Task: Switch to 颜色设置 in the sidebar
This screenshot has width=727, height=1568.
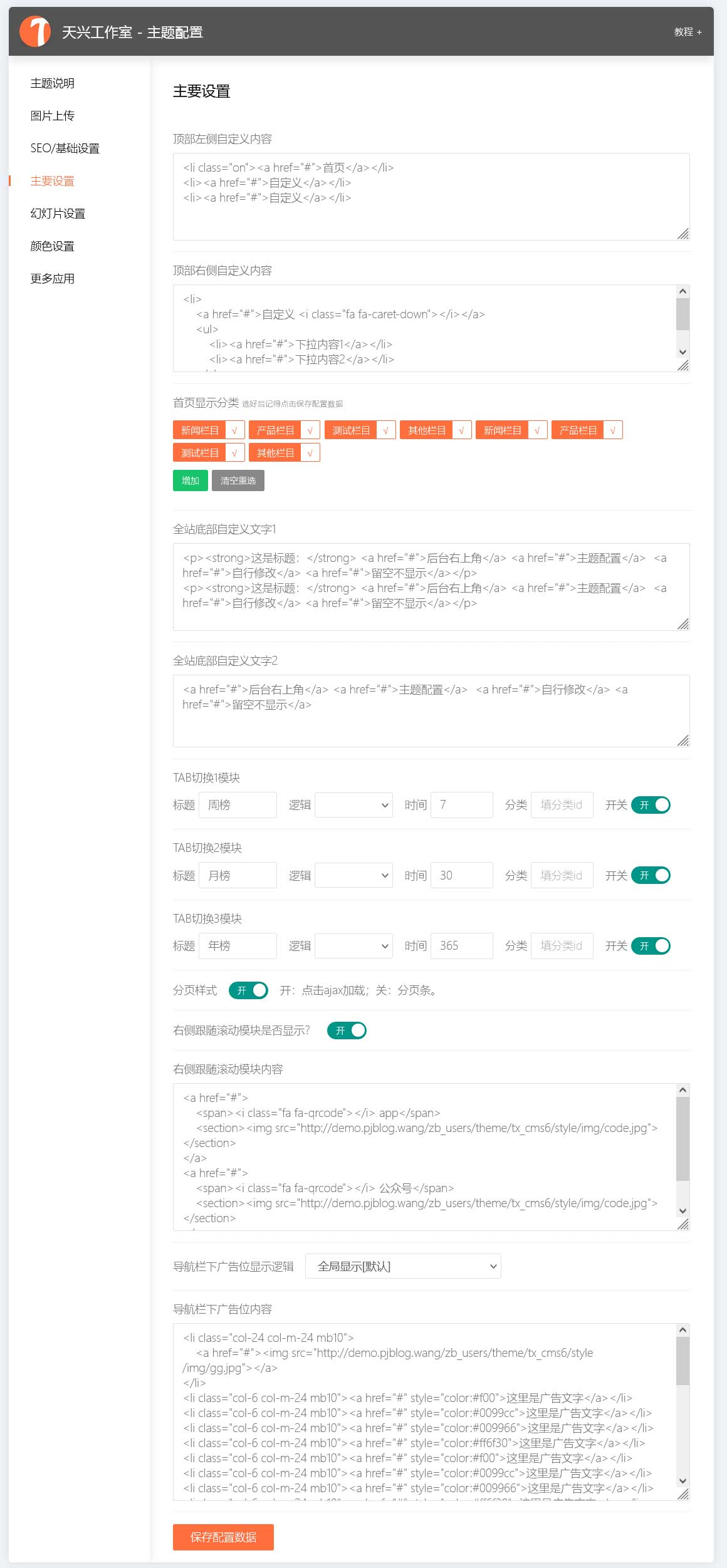Action: point(53,246)
